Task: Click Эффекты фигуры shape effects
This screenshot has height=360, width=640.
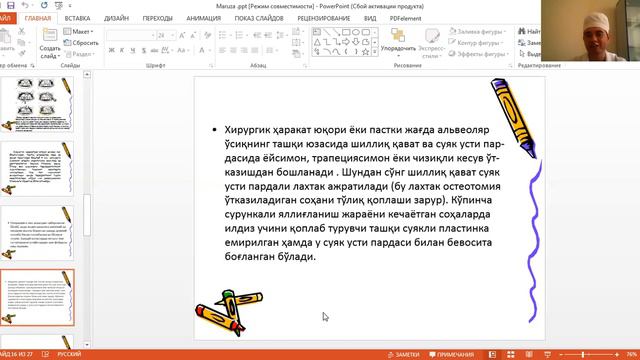Action: tap(479, 54)
